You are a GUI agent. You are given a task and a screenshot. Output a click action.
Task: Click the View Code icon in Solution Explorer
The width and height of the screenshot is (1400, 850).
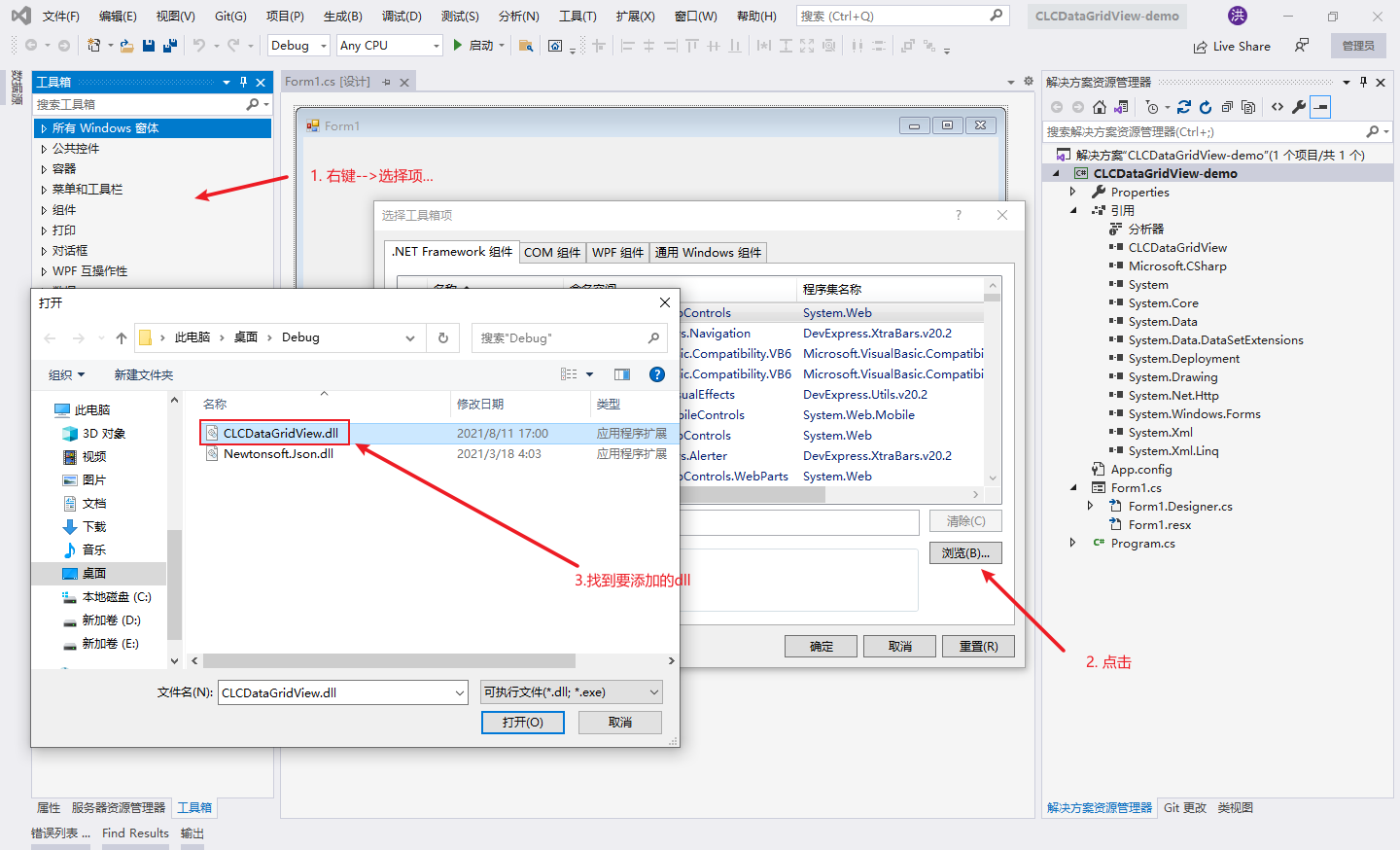click(1277, 107)
